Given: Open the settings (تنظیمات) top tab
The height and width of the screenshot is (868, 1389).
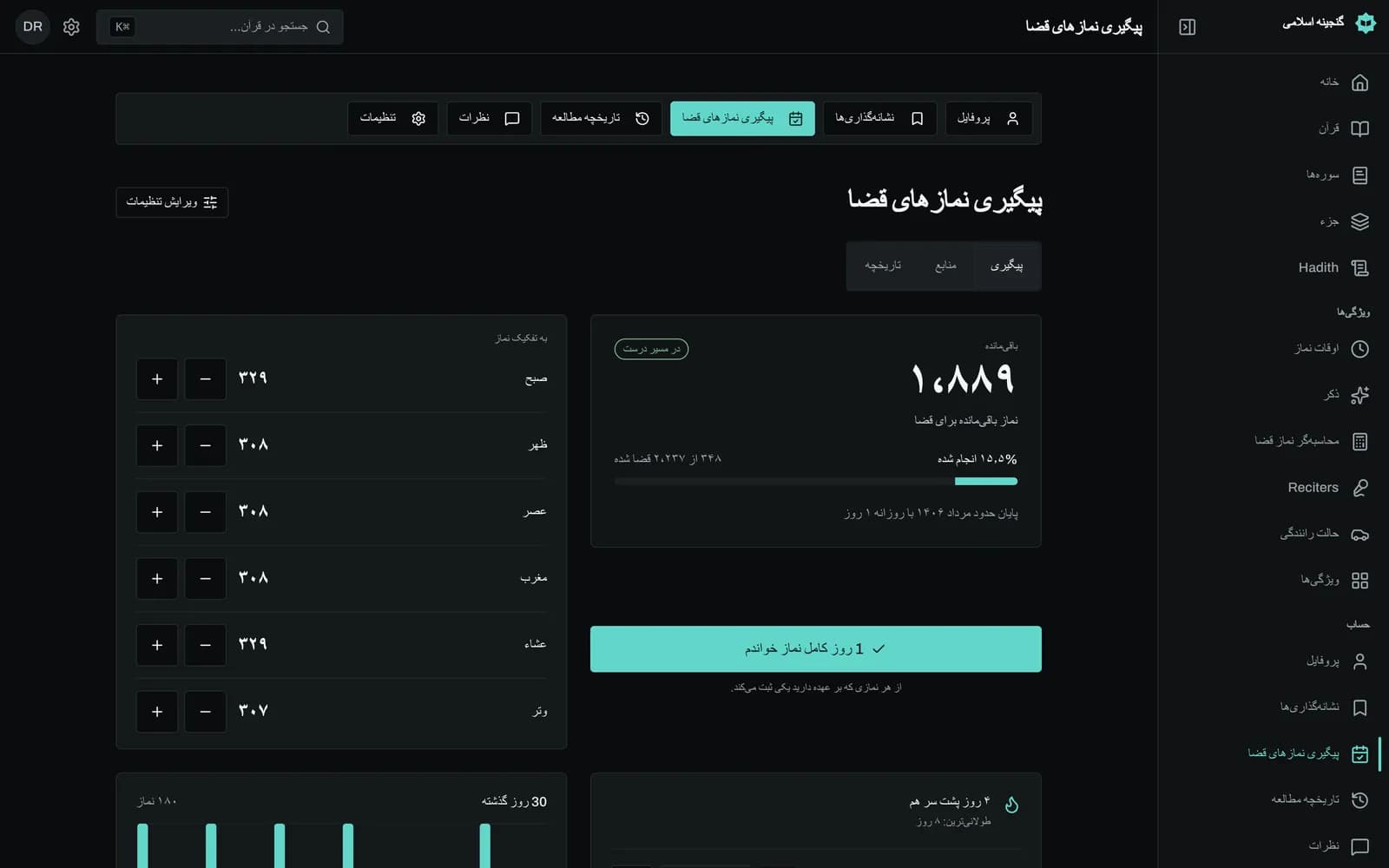Looking at the screenshot, I should 392,118.
